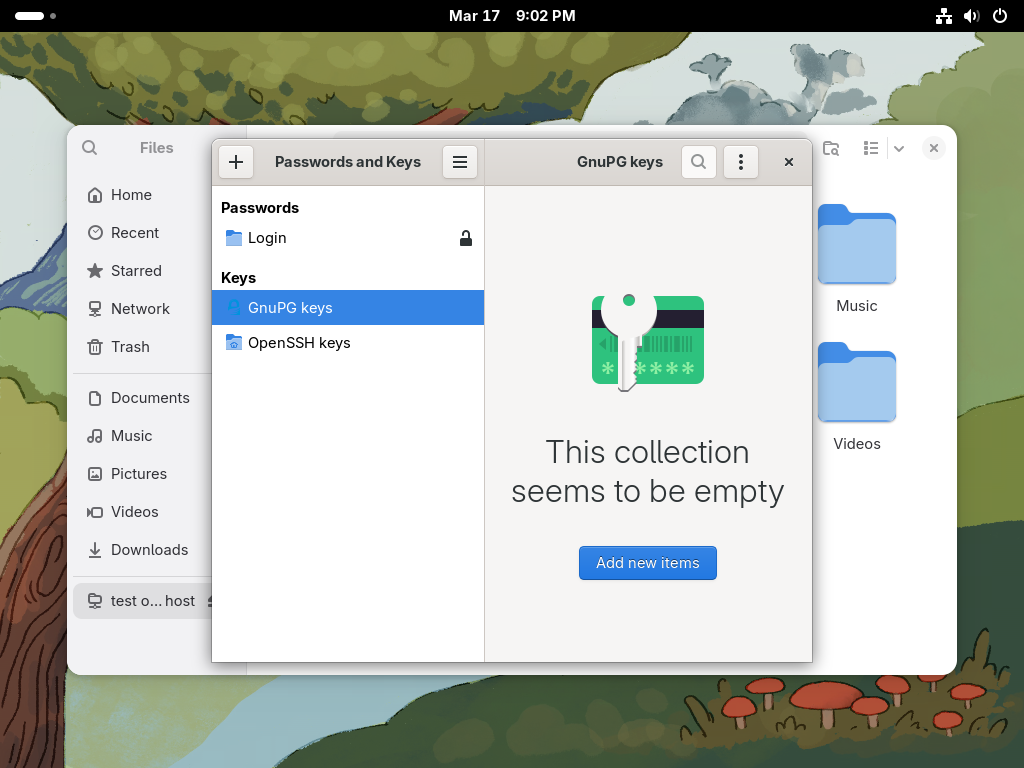Click the network icon in the top bar

[x=944, y=16]
